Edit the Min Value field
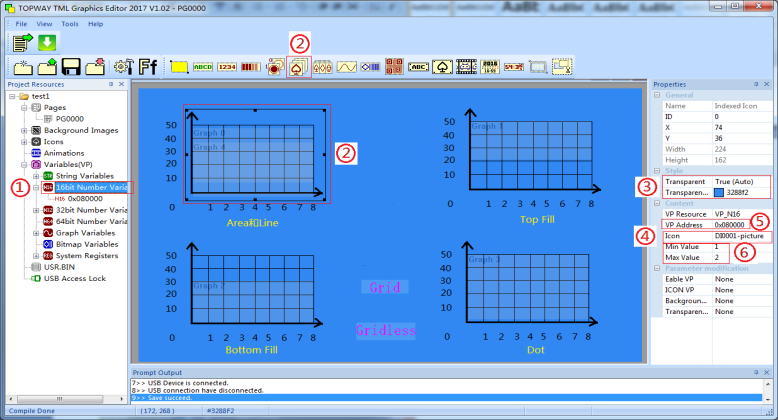This screenshot has width=778, height=420. (x=742, y=247)
